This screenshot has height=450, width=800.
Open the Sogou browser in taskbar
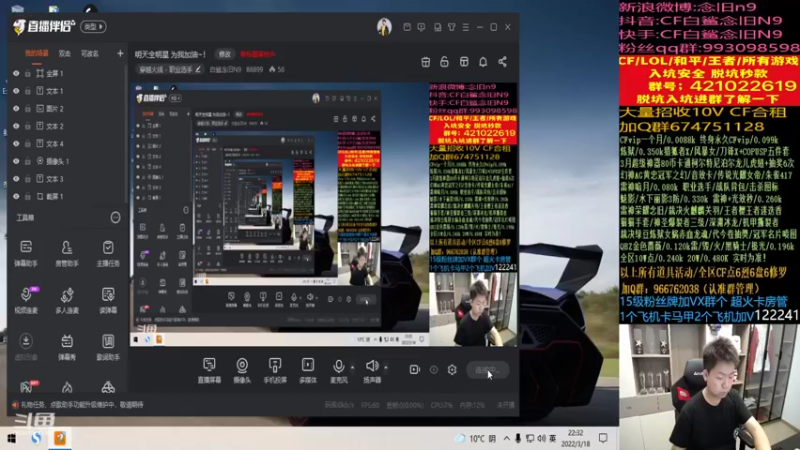tap(36, 438)
